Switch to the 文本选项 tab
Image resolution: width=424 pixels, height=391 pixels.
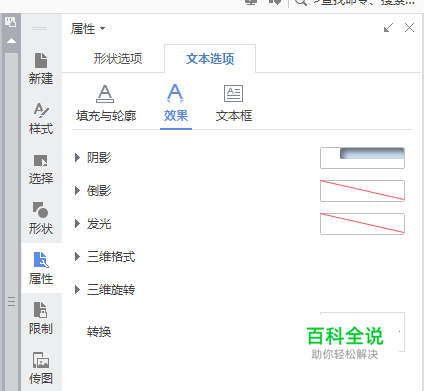click(210, 59)
